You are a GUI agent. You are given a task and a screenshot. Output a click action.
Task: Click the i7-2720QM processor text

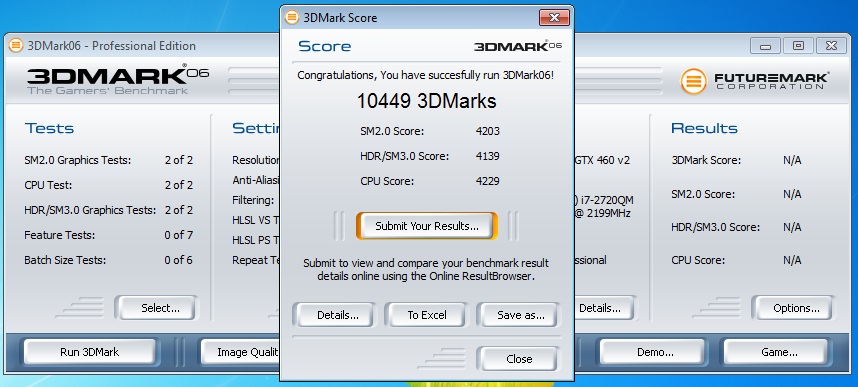(604, 200)
